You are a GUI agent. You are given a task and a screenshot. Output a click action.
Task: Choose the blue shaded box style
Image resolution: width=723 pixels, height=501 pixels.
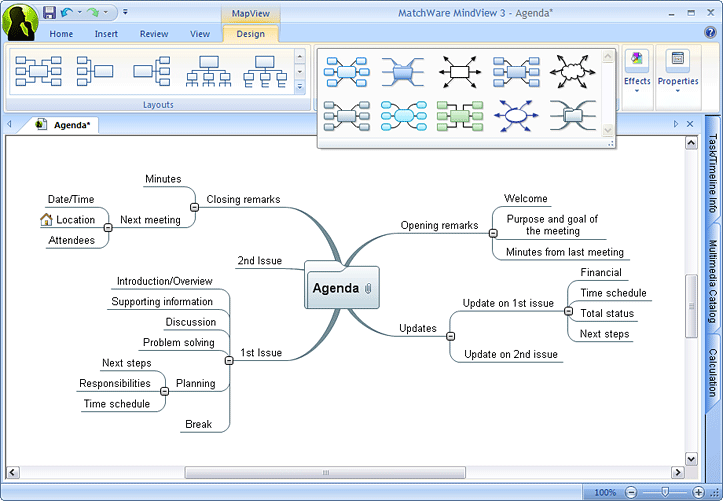tap(516, 72)
